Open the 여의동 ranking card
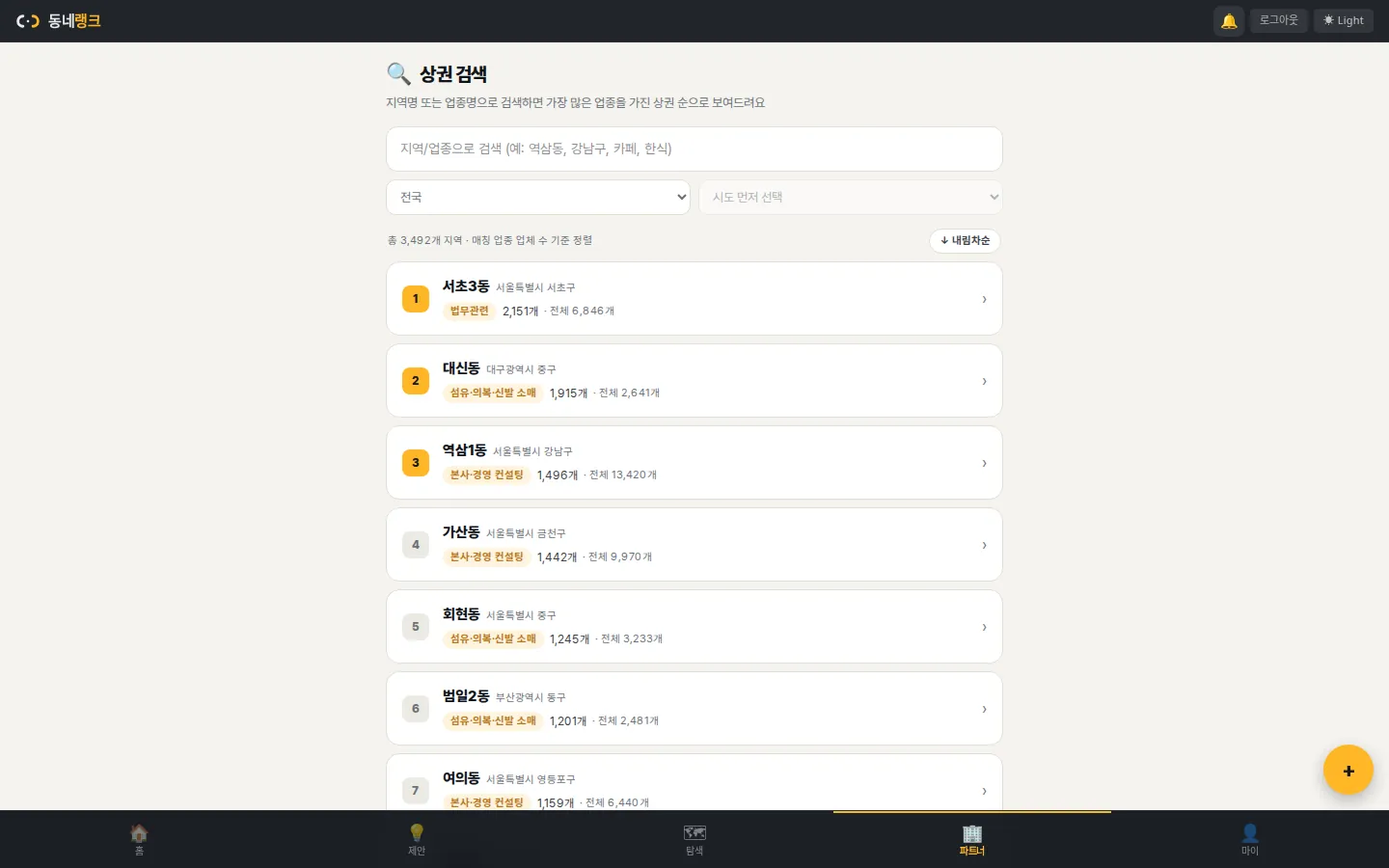The height and width of the screenshot is (868, 1389). pyautogui.click(x=694, y=782)
